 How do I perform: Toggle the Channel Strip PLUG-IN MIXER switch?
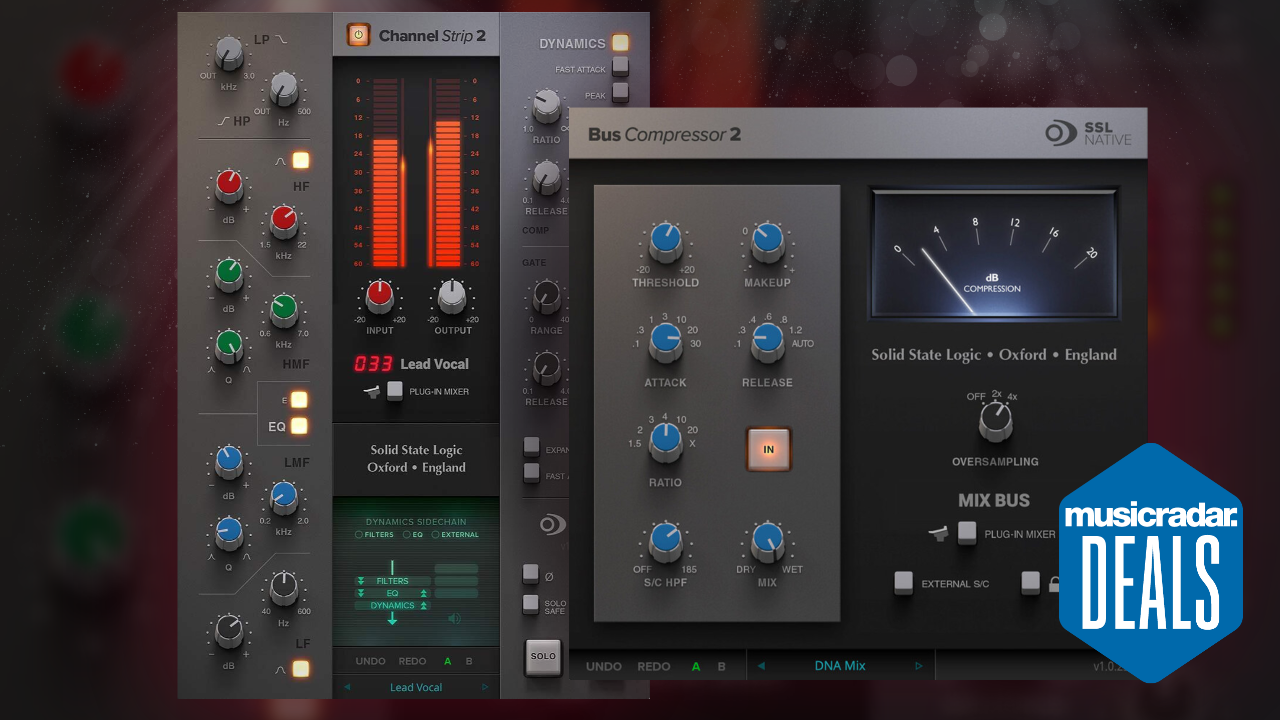pos(395,391)
